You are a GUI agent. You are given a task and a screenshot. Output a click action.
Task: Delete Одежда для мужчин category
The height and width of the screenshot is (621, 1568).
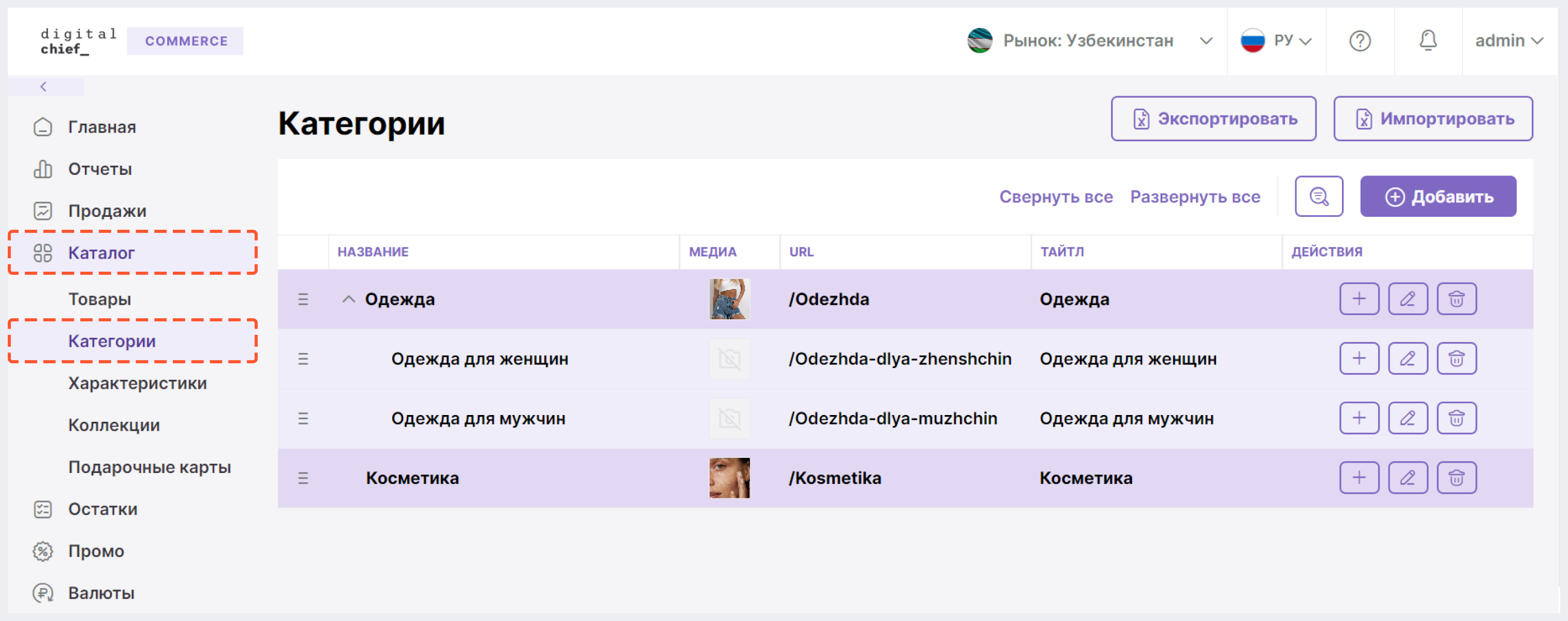pyautogui.click(x=1456, y=418)
